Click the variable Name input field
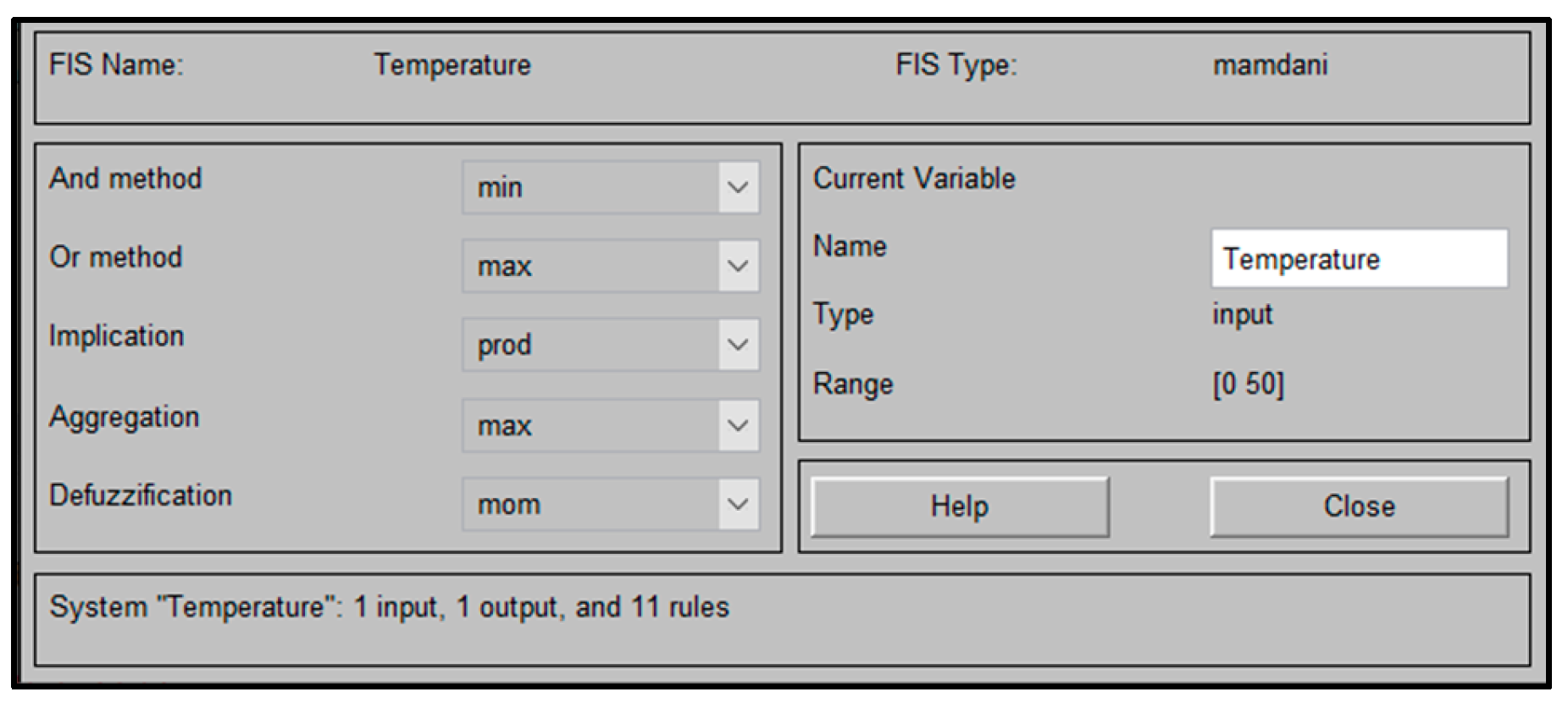1568x703 pixels. [x=1359, y=258]
